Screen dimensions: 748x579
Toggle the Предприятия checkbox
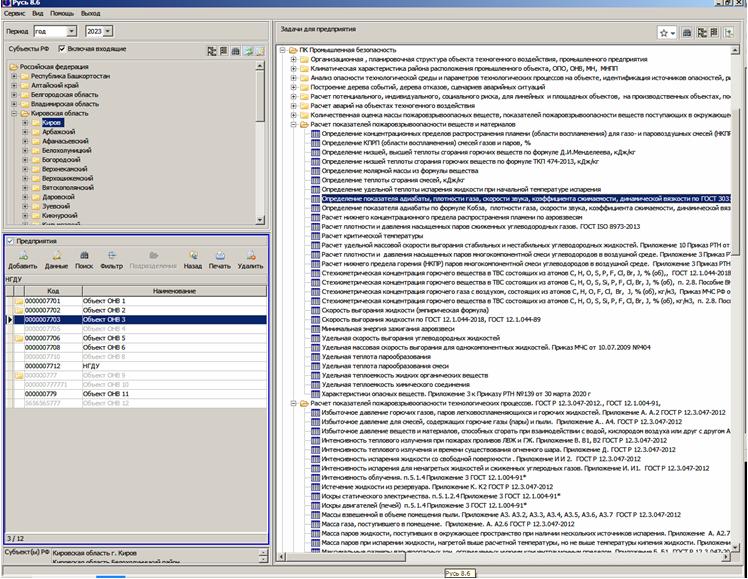point(10,241)
